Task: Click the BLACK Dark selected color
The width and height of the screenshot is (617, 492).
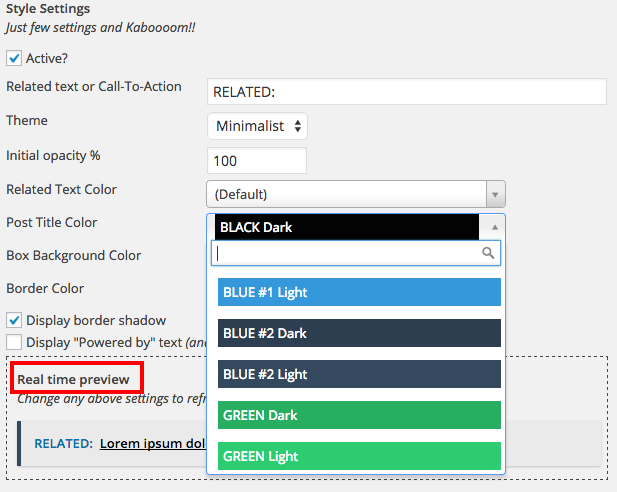Action: click(x=345, y=227)
